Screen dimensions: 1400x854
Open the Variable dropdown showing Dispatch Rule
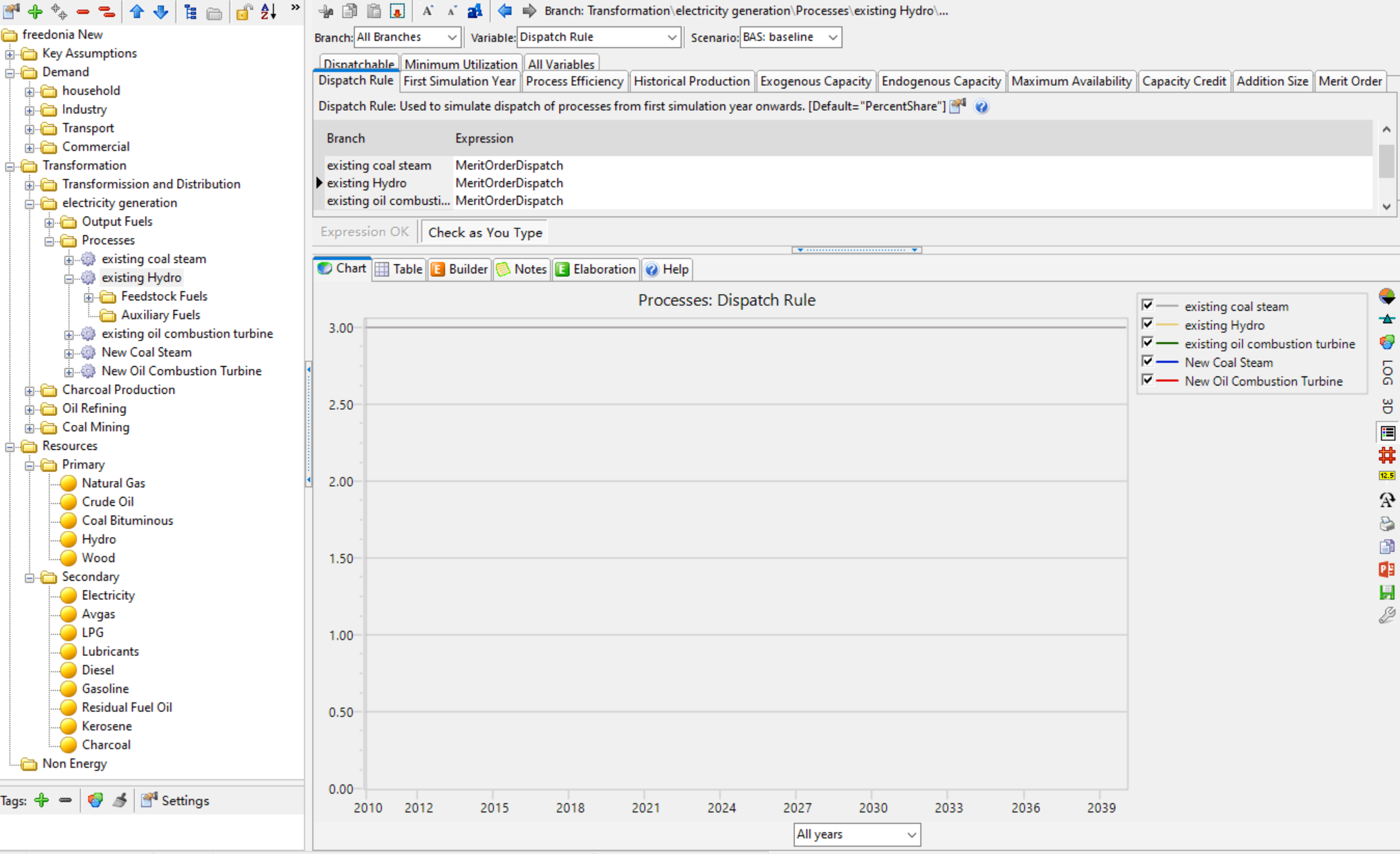pyautogui.click(x=598, y=37)
